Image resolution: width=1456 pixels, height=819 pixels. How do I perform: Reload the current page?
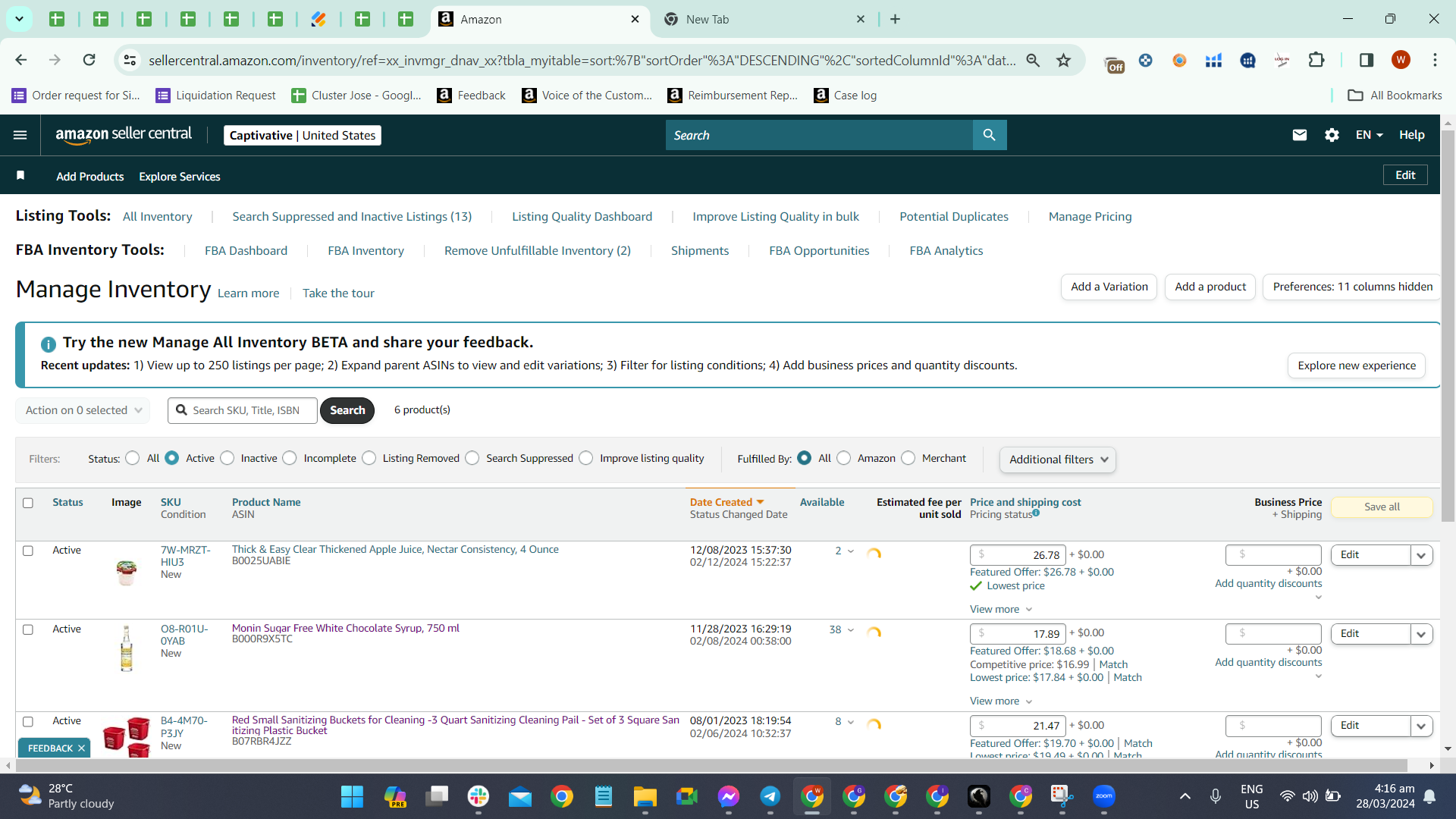(x=89, y=60)
